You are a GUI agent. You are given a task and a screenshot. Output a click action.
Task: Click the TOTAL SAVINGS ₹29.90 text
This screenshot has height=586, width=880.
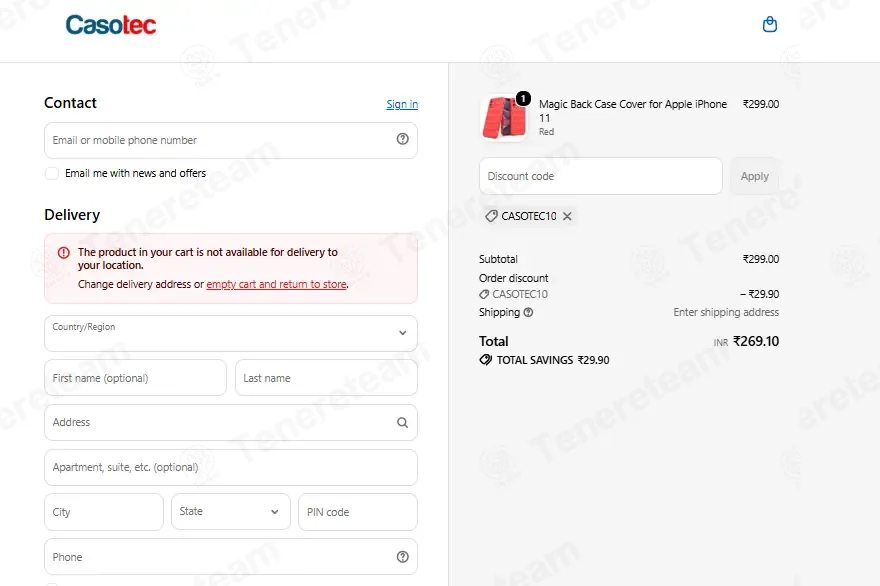click(x=553, y=360)
